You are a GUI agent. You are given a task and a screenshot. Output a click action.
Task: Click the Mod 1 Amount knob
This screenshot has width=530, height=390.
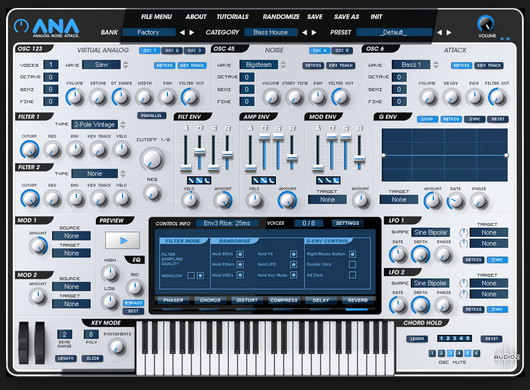tap(38, 246)
